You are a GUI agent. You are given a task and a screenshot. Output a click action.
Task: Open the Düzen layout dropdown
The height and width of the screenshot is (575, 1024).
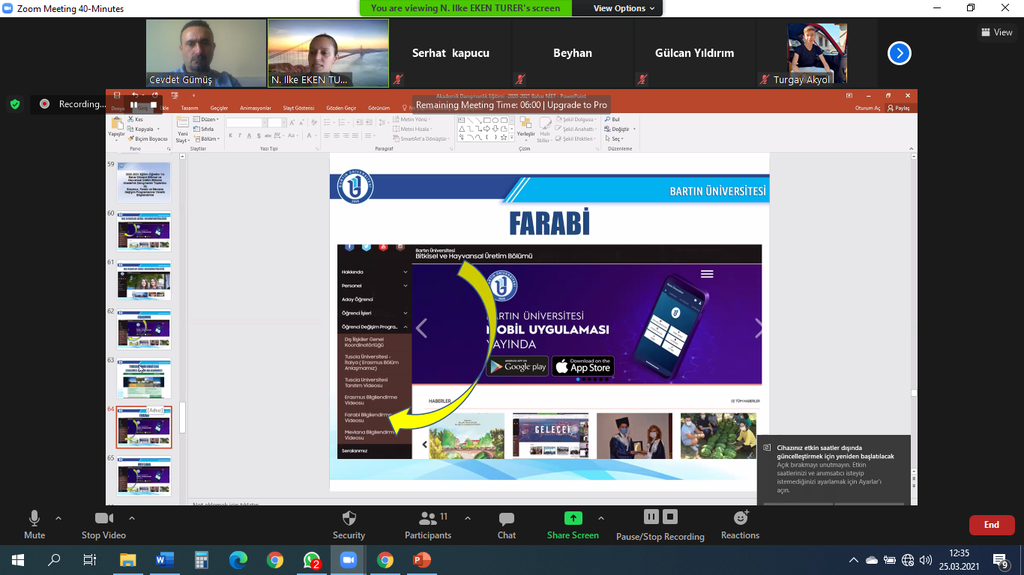[x=206, y=120]
